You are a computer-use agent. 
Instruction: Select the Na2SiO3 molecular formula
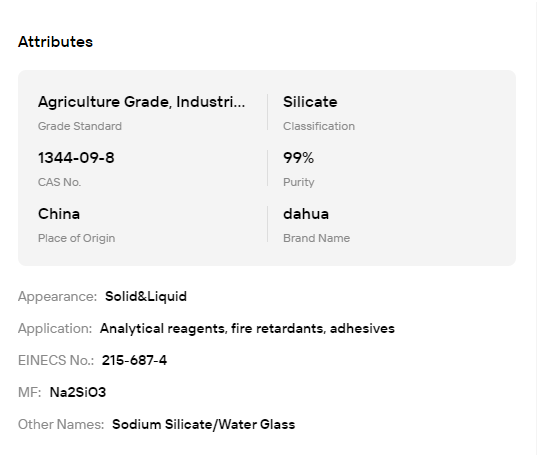(78, 392)
